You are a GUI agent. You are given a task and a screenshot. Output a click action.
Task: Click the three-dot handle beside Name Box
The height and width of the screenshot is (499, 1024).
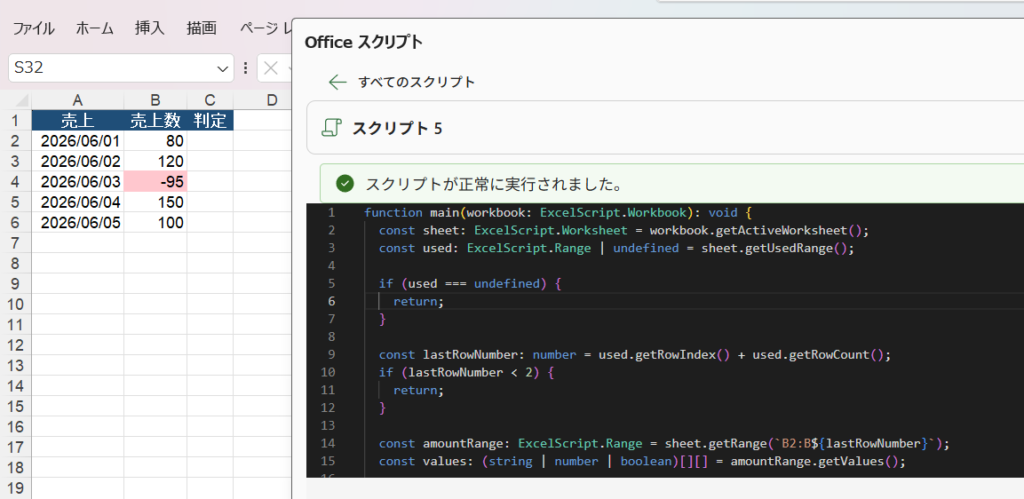tap(246, 68)
